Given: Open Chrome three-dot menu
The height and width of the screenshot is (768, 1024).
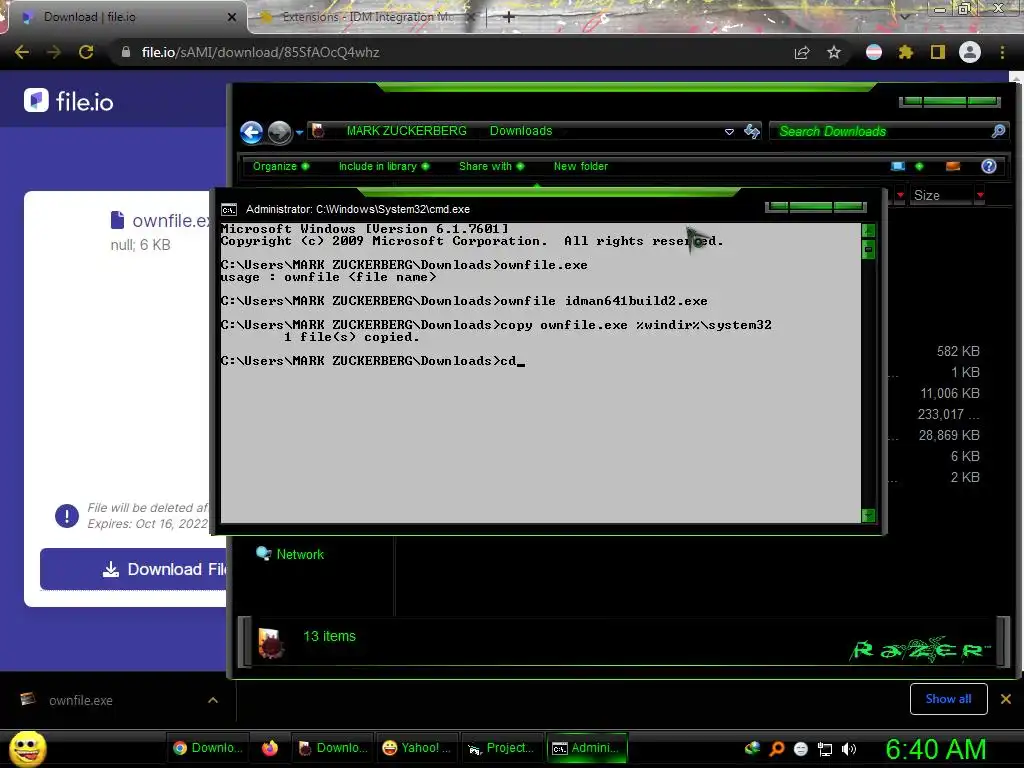Looking at the screenshot, I should click(x=1002, y=52).
